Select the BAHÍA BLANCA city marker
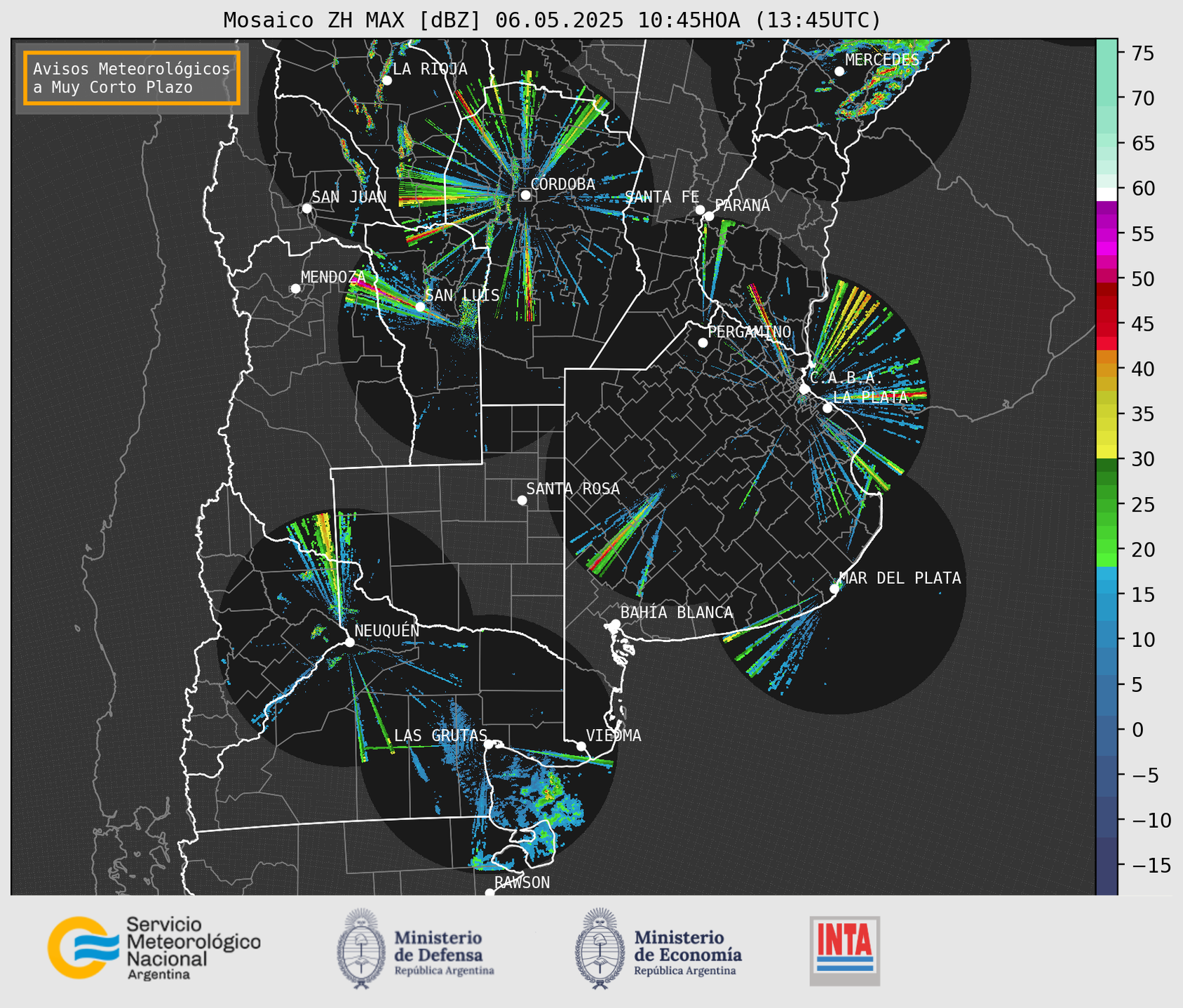The image size is (1183, 1008). pyautogui.click(x=615, y=624)
